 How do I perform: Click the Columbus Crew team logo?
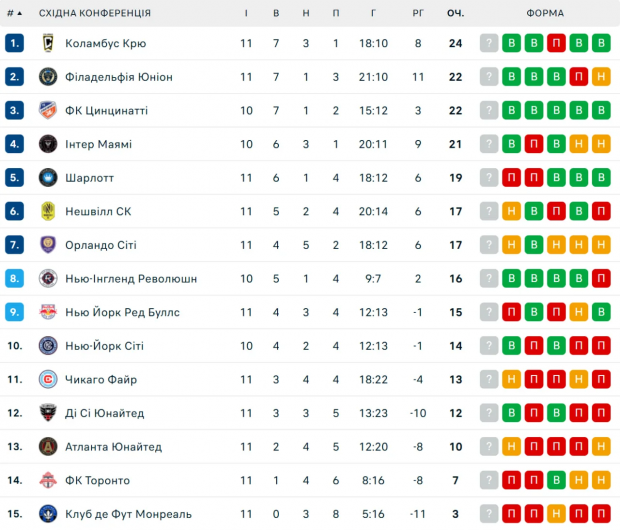[48, 43]
